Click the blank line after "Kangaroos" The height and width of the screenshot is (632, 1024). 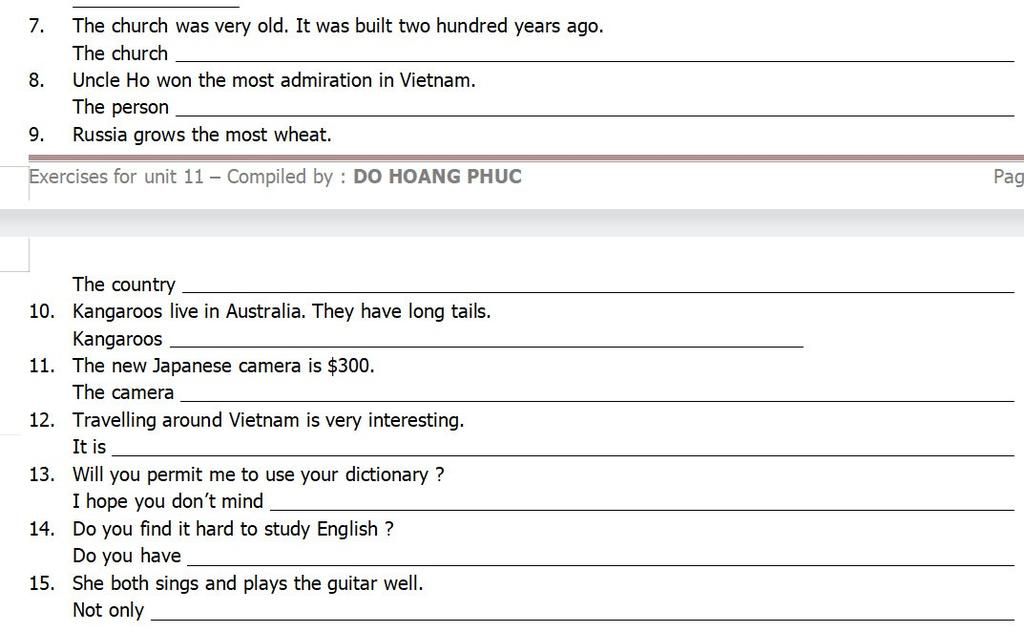487,345
